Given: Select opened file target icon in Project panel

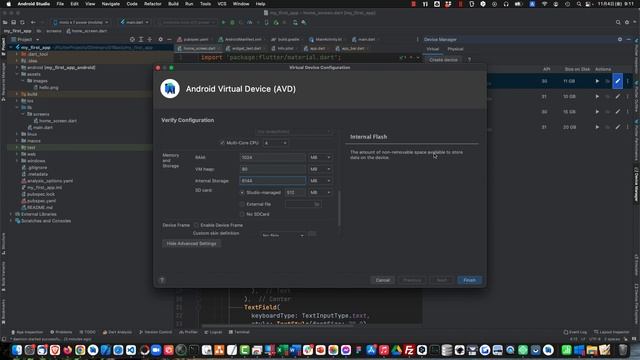Looking at the screenshot, I should pos(132,40).
